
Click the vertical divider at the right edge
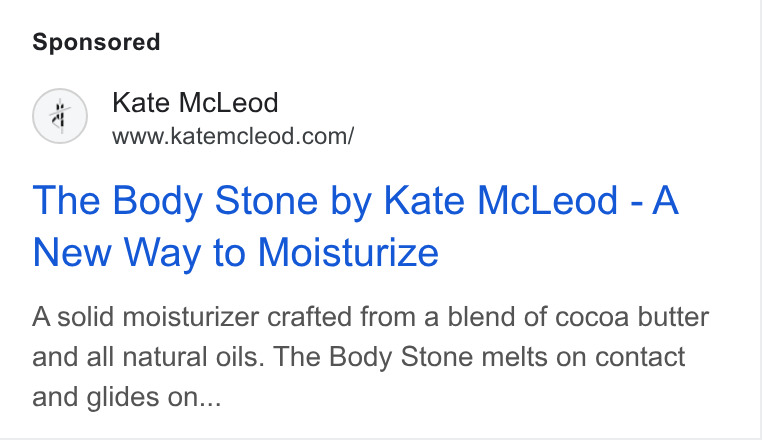coord(759,220)
